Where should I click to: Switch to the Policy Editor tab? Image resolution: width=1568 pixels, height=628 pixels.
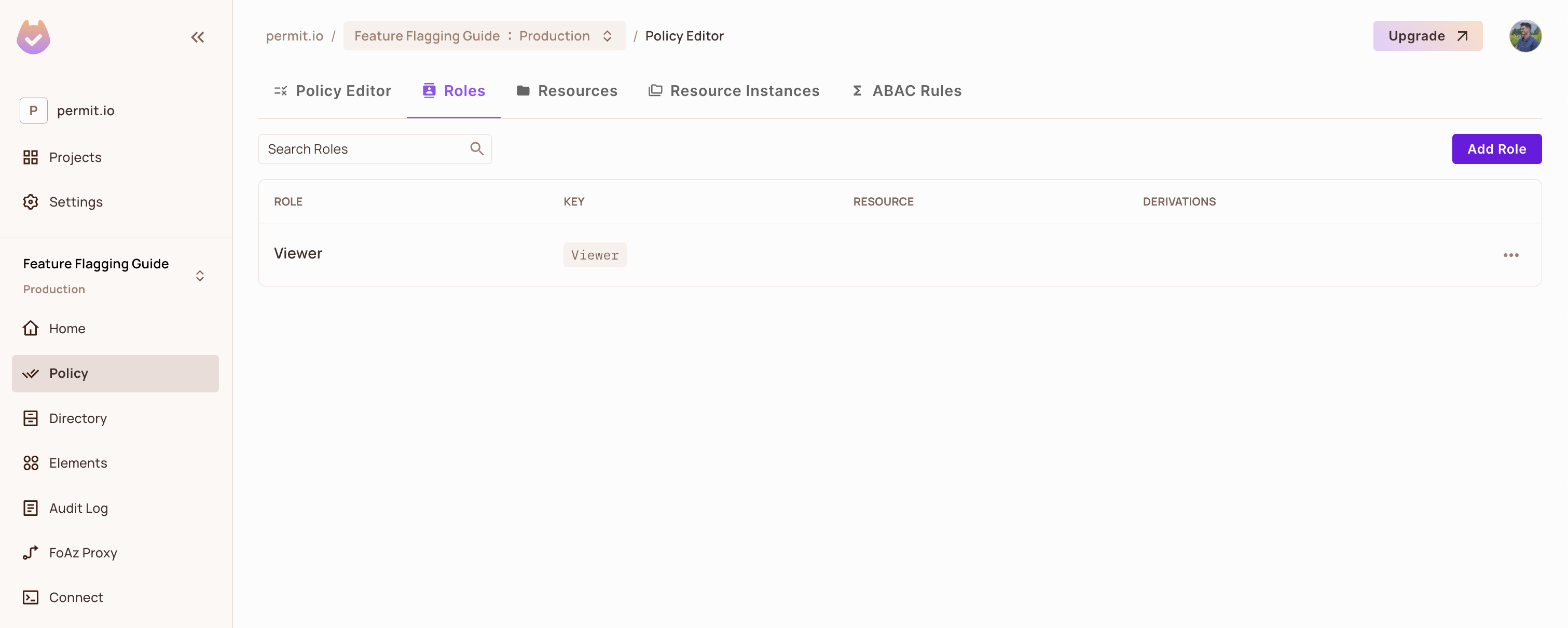[333, 91]
